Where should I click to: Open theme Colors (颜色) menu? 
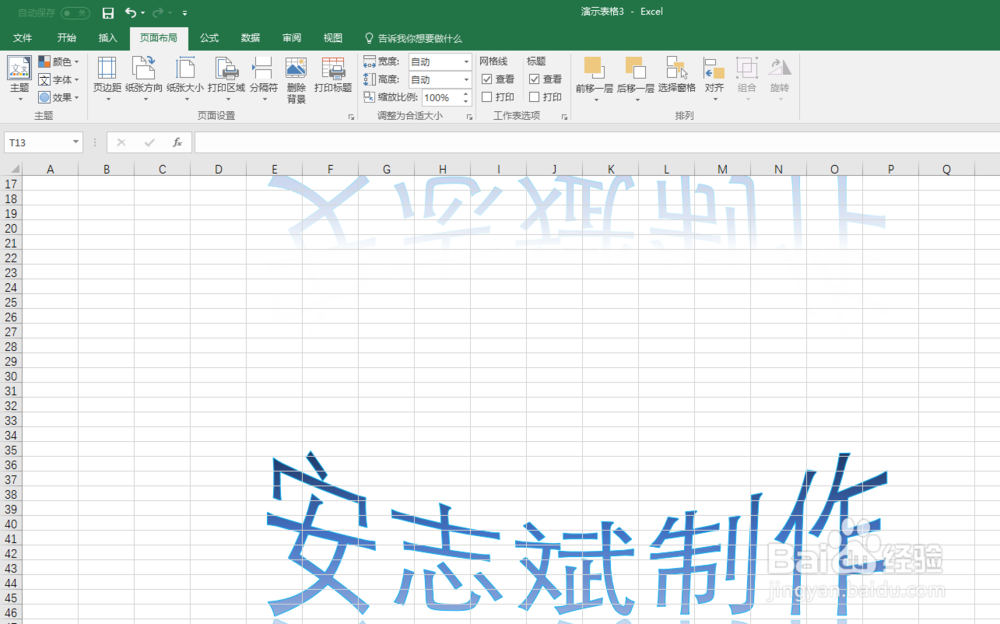pyautogui.click(x=59, y=62)
